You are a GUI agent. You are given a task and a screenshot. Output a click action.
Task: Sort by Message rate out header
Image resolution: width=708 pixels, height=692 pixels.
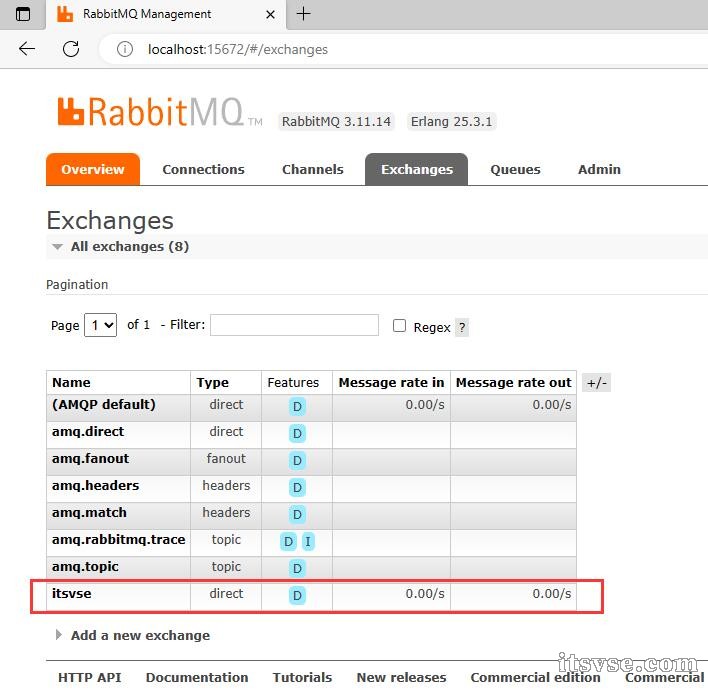[514, 383]
